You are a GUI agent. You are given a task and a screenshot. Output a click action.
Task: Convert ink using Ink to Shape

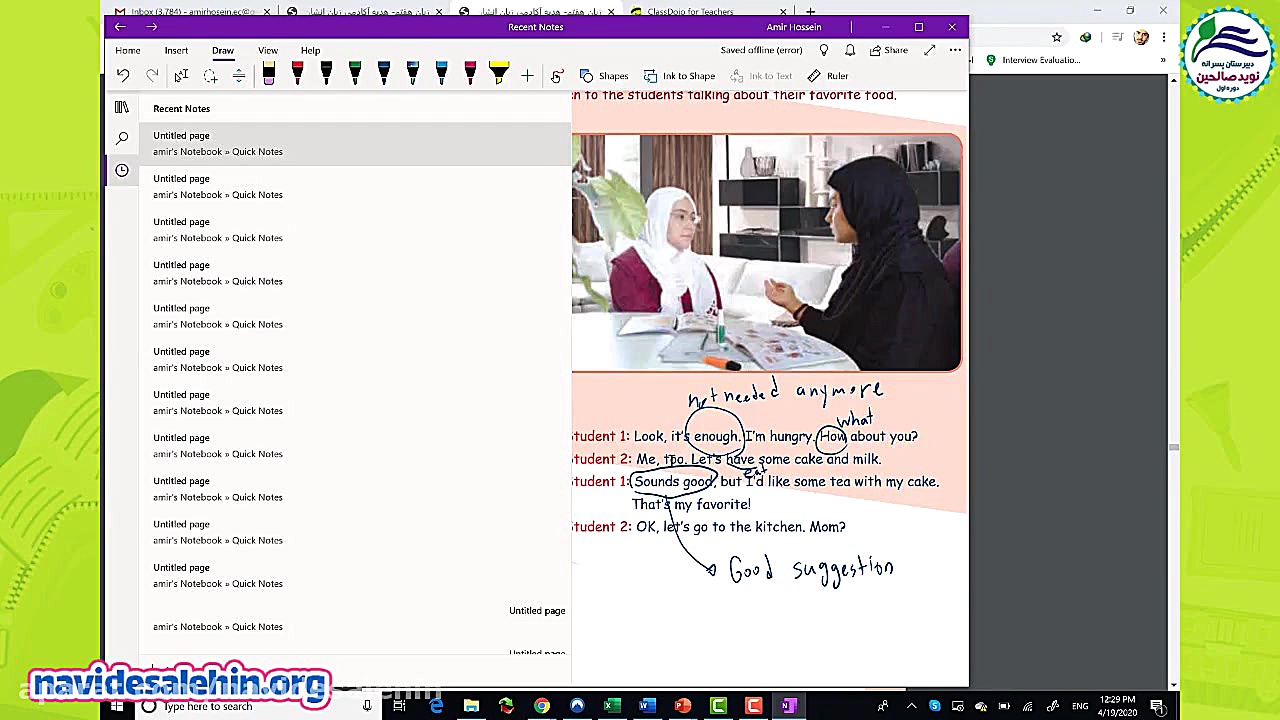pyautogui.click(x=679, y=76)
